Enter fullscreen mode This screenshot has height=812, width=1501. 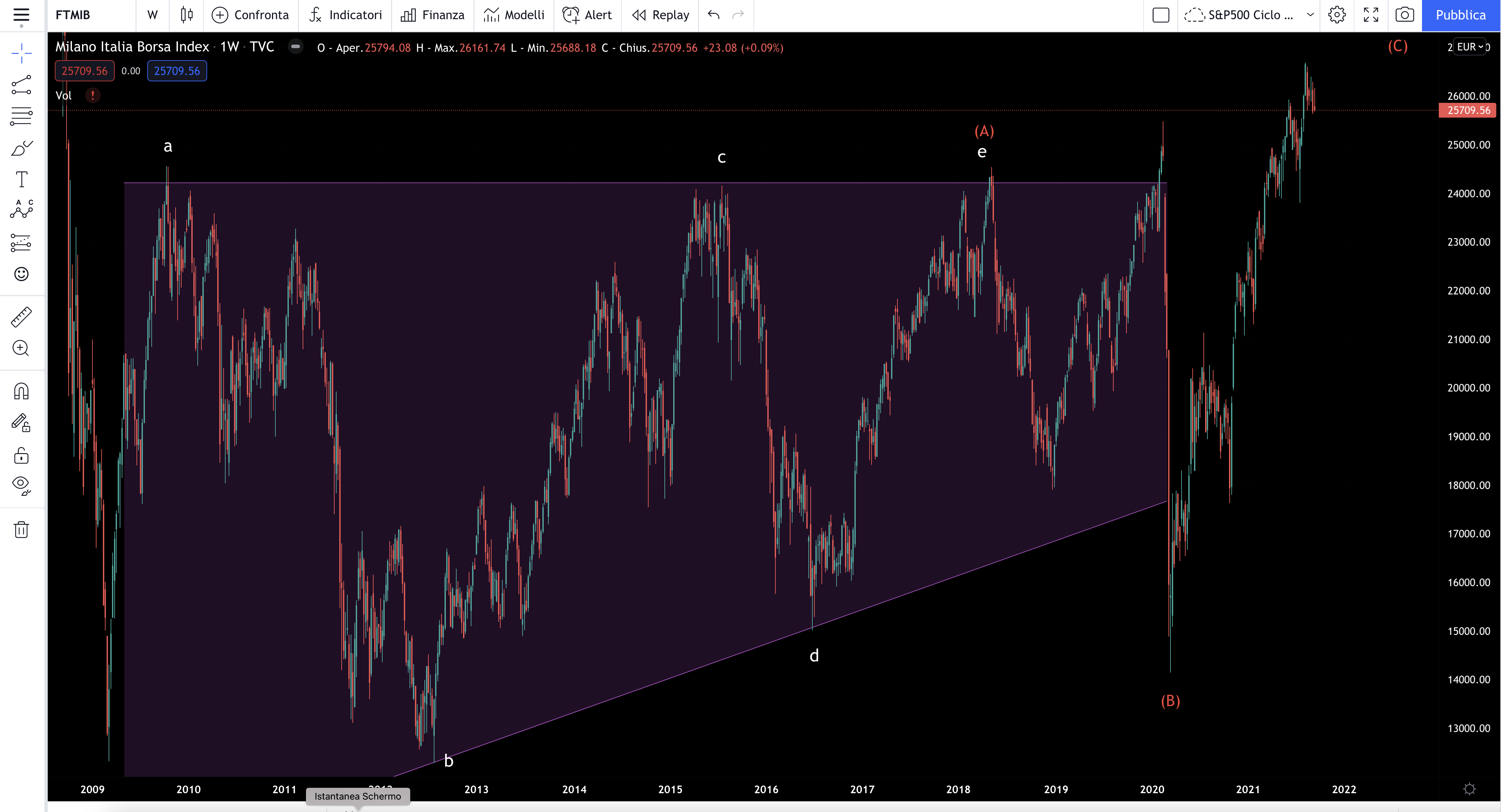tap(1371, 15)
